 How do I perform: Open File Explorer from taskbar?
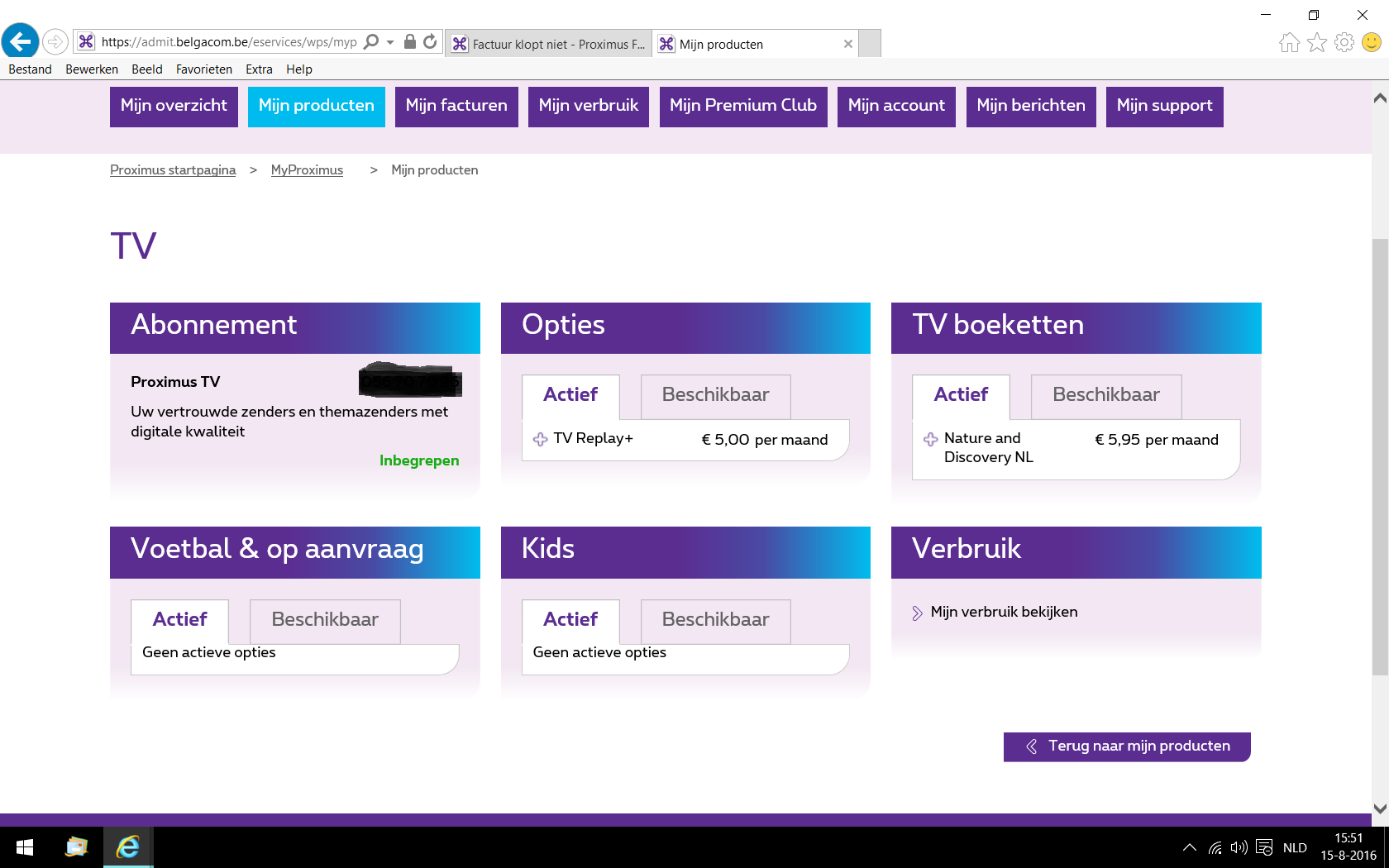tap(76, 847)
